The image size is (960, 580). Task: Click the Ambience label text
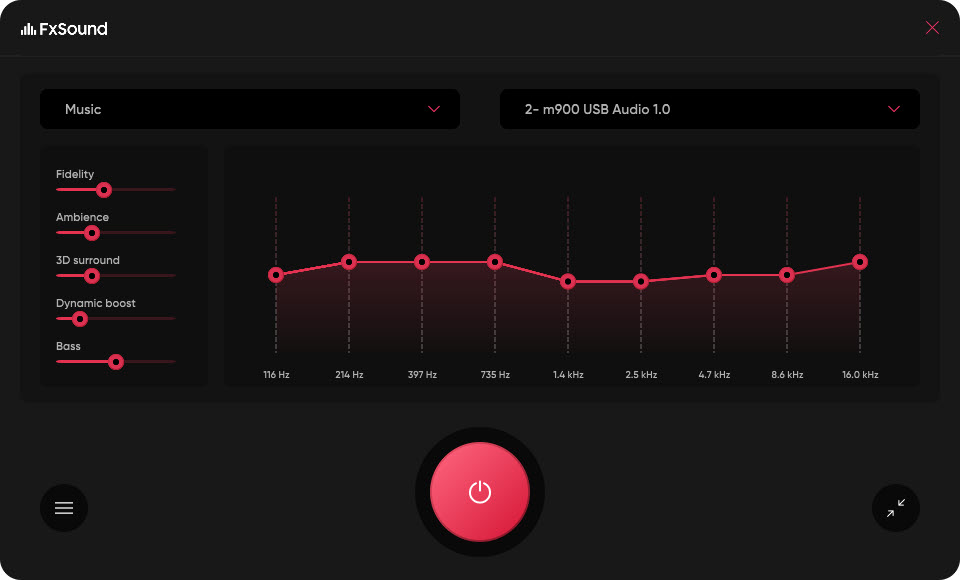pyautogui.click(x=82, y=217)
